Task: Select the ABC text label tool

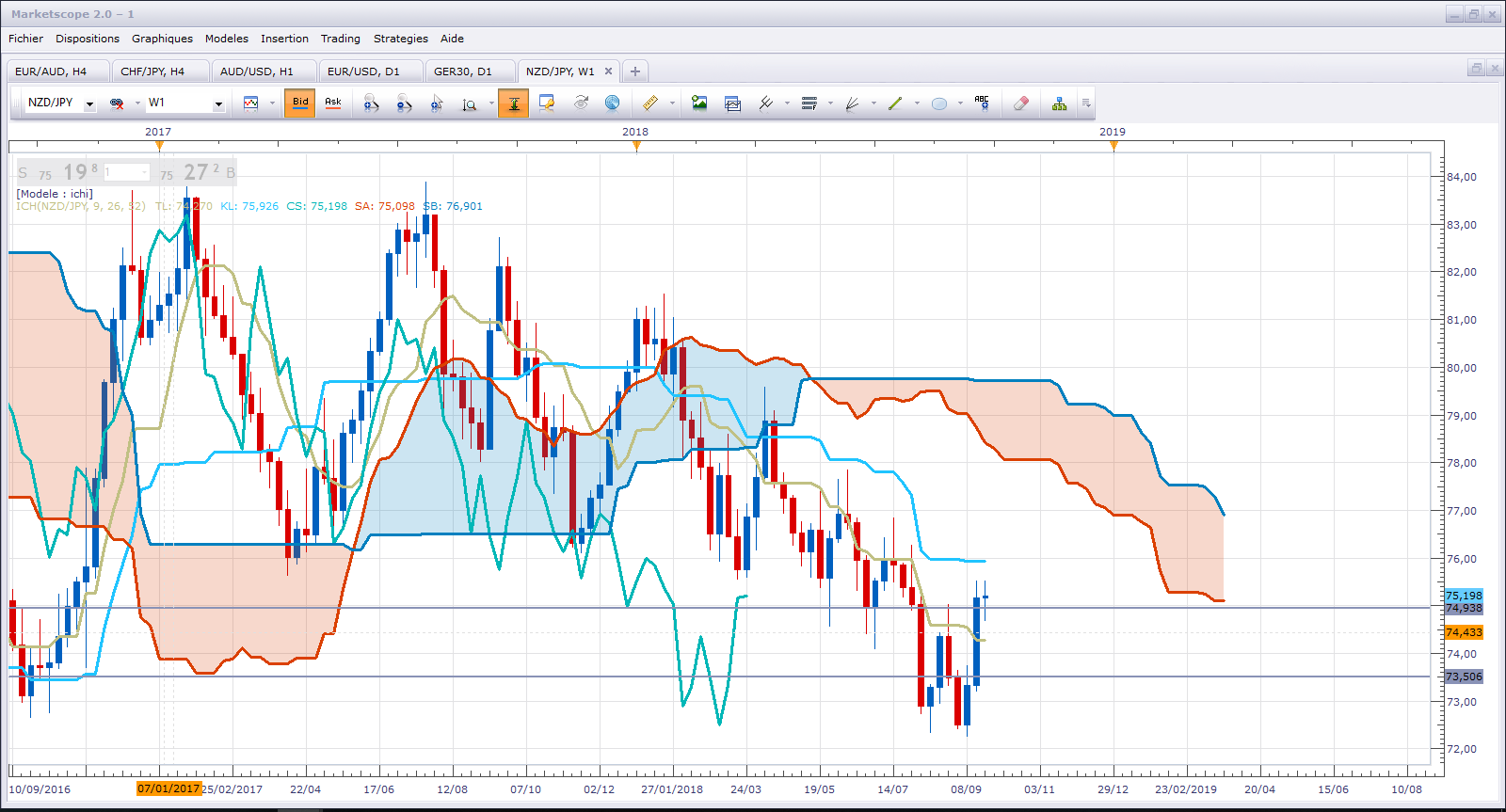Action: [x=982, y=103]
